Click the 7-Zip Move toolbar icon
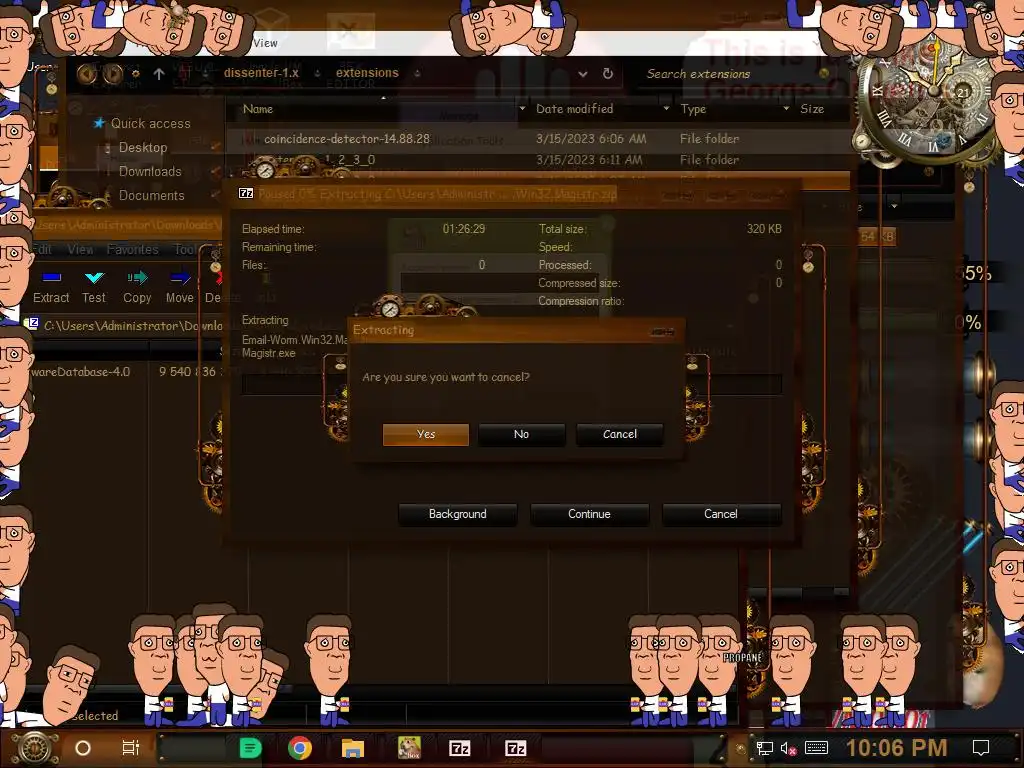 coord(180,278)
